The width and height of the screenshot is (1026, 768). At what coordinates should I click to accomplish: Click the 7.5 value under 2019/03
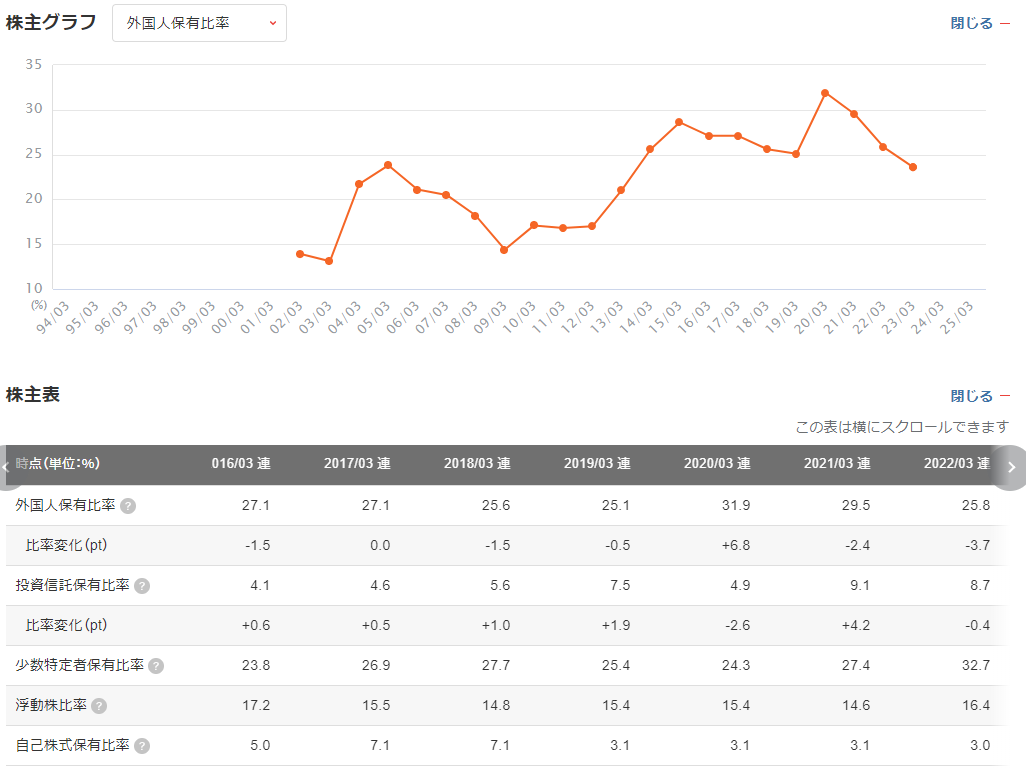pos(620,585)
